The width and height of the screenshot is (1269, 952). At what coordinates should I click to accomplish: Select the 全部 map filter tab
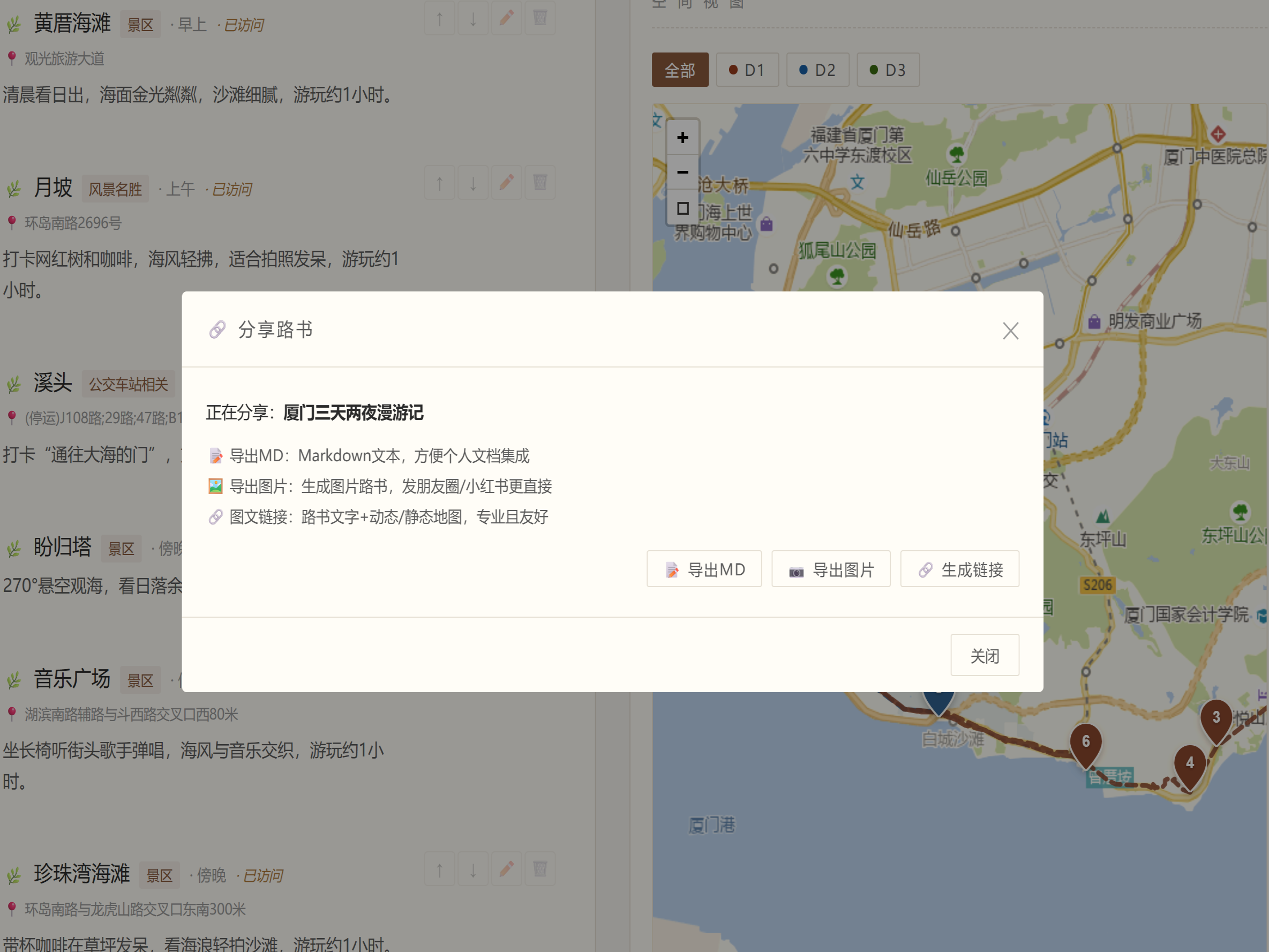[680, 70]
